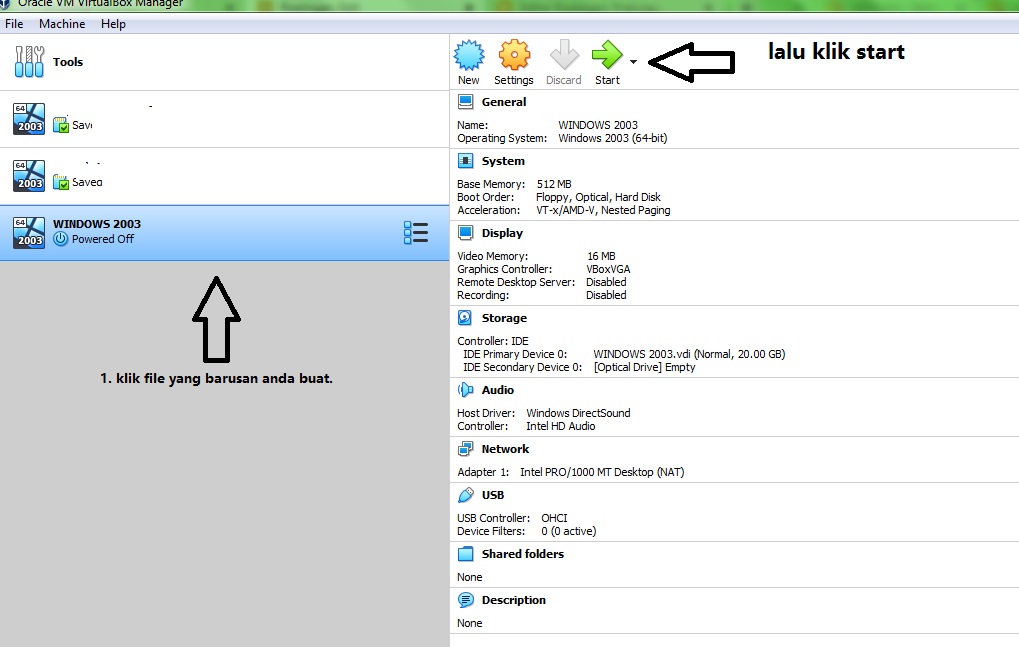This screenshot has height=647, width=1019.
Task: Select the first saved 2003 VM icon
Action: click(29, 119)
